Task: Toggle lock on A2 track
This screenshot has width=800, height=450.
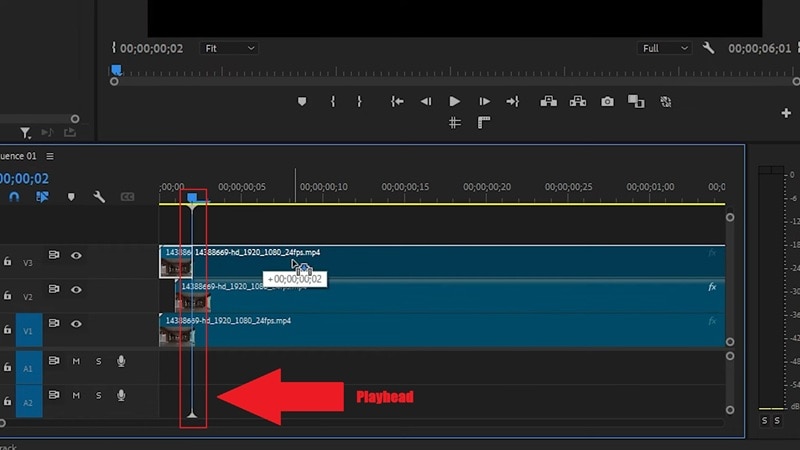Action: [x=7, y=401]
